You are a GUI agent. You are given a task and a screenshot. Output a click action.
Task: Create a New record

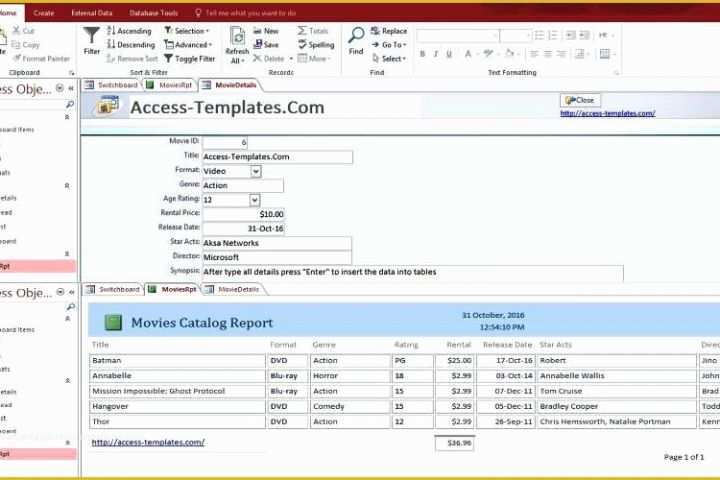pos(266,31)
